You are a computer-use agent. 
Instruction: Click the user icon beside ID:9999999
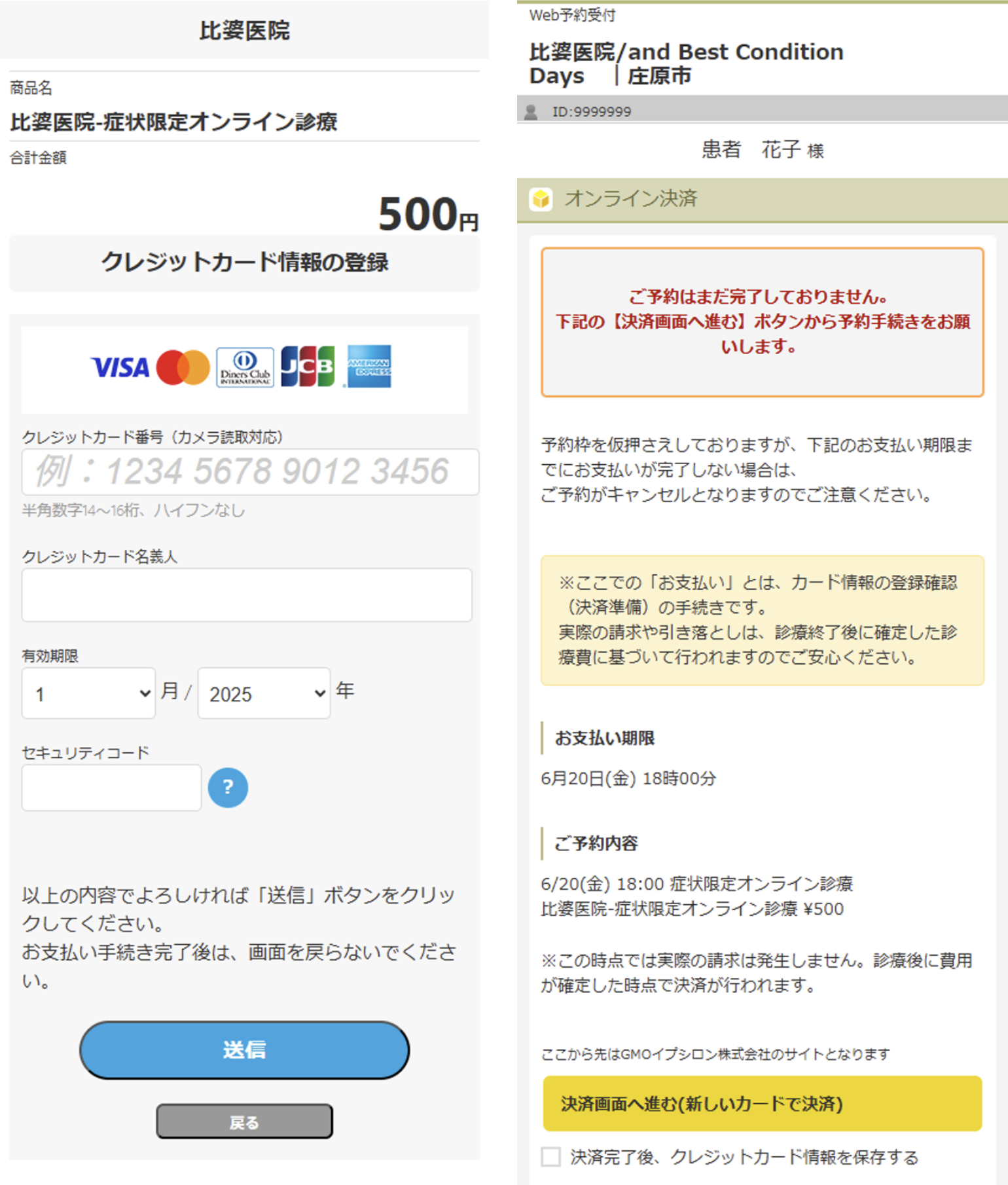pyautogui.click(x=531, y=112)
